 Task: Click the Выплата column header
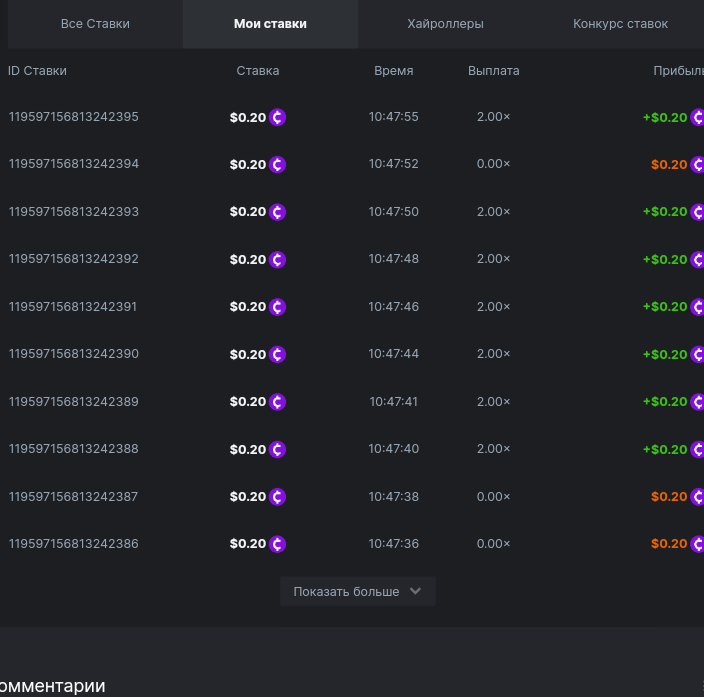[493, 71]
